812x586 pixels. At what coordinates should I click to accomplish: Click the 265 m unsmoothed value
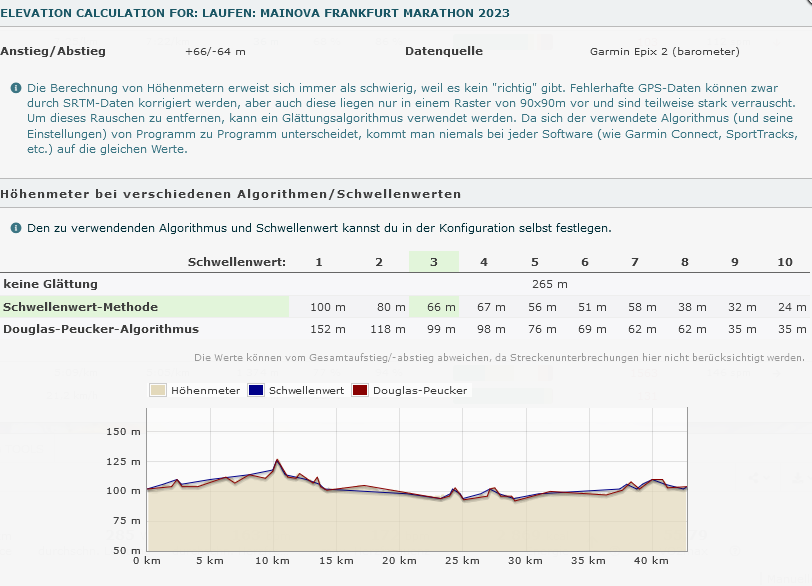click(x=549, y=284)
